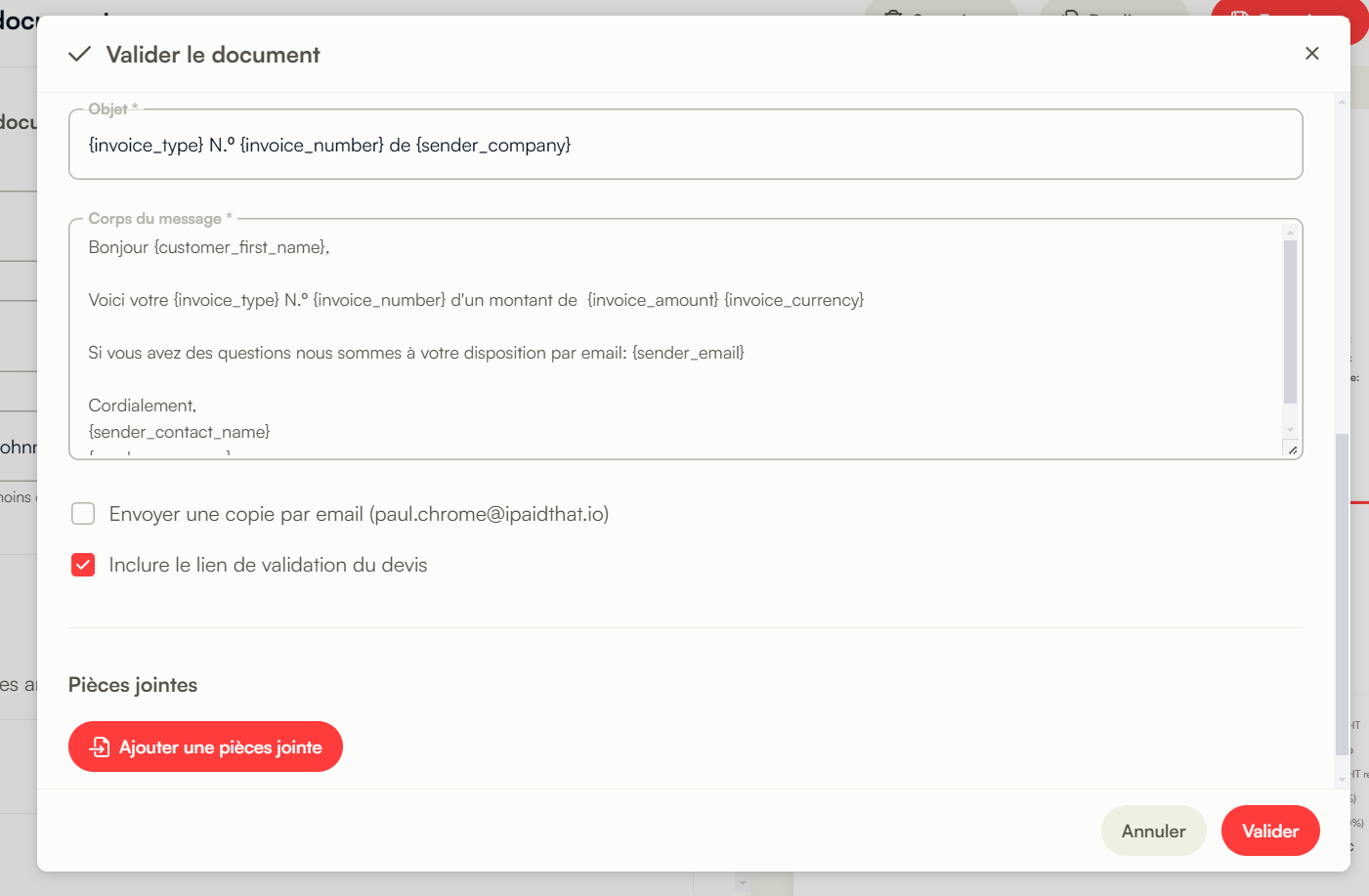This screenshot has width=1369, height=896.
Task: Close the Valider le document dialog
Action: (1312, 54)
